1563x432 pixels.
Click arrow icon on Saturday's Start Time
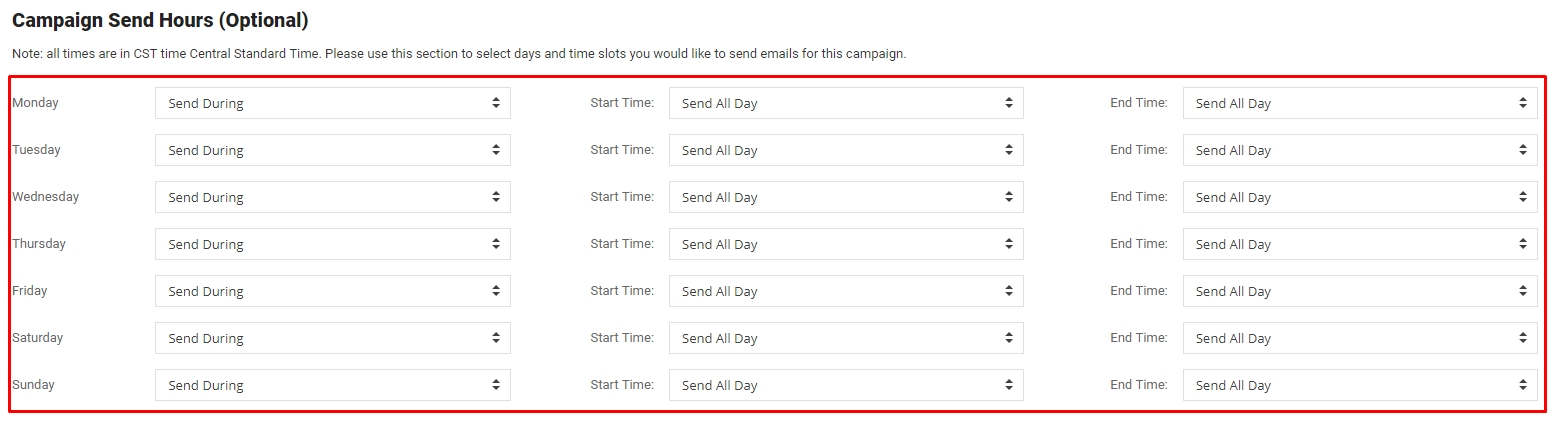(1009, 338)
